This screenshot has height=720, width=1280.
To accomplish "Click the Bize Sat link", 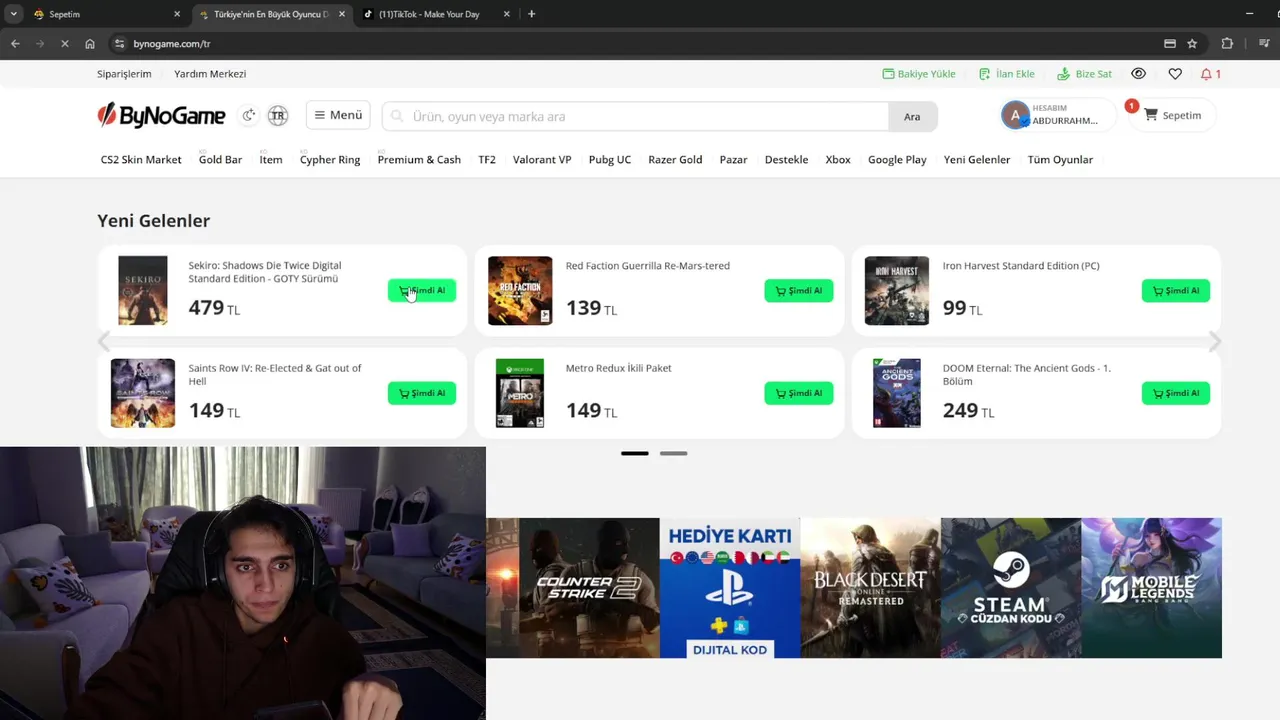I will (1084, 74).
